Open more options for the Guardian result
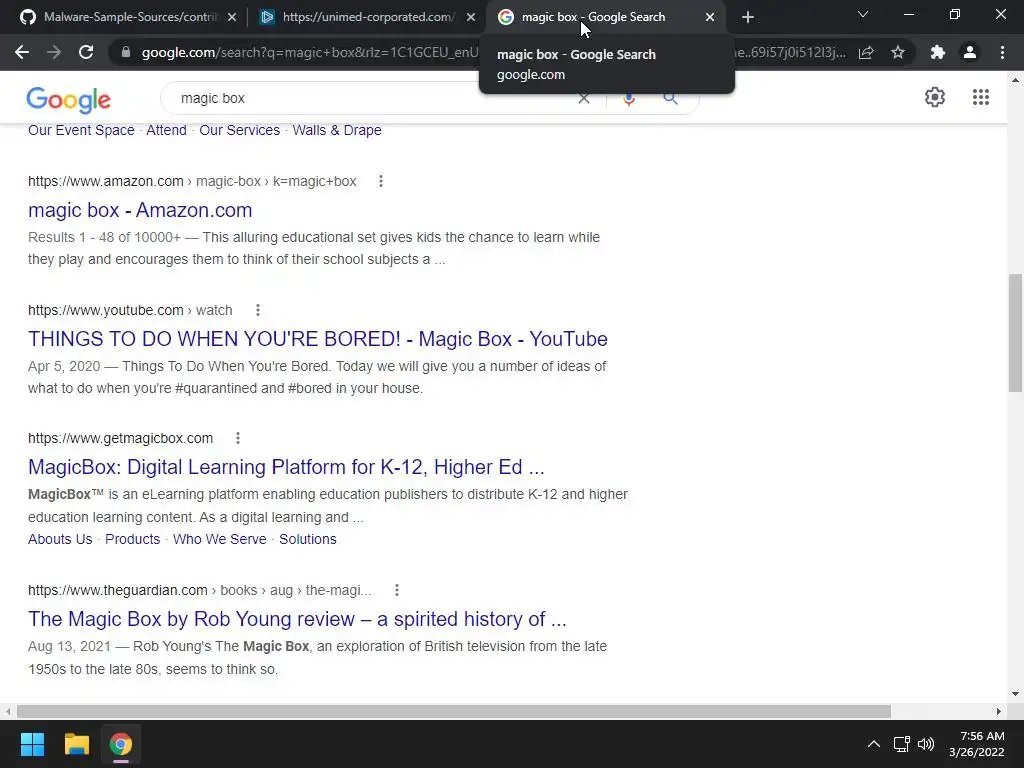This screenshot has height=768, width=1024. click(396, 590)
